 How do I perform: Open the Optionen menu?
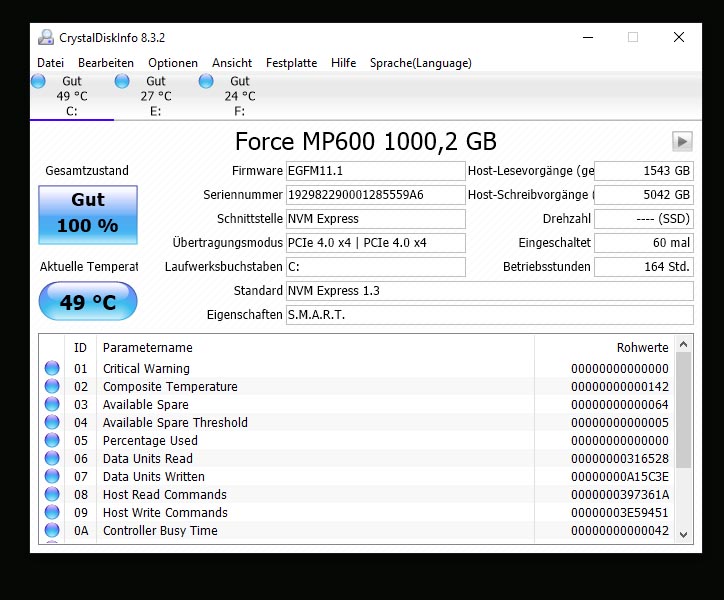click(x=173, y=63)
